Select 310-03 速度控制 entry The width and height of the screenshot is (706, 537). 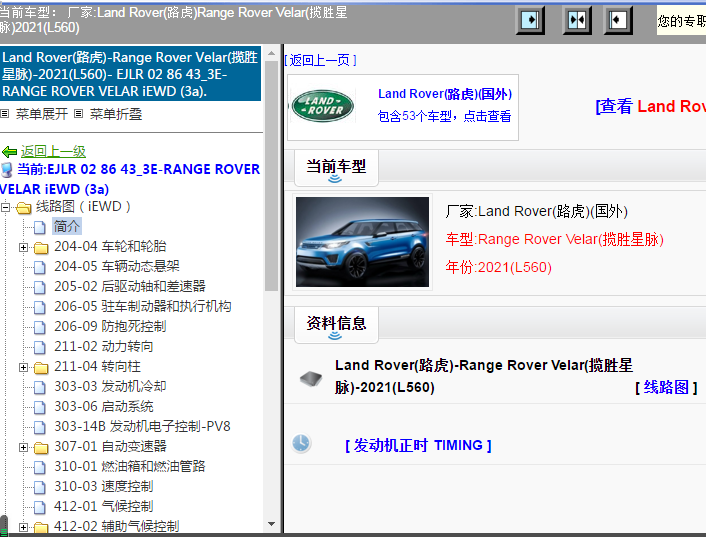pos(104,487)
